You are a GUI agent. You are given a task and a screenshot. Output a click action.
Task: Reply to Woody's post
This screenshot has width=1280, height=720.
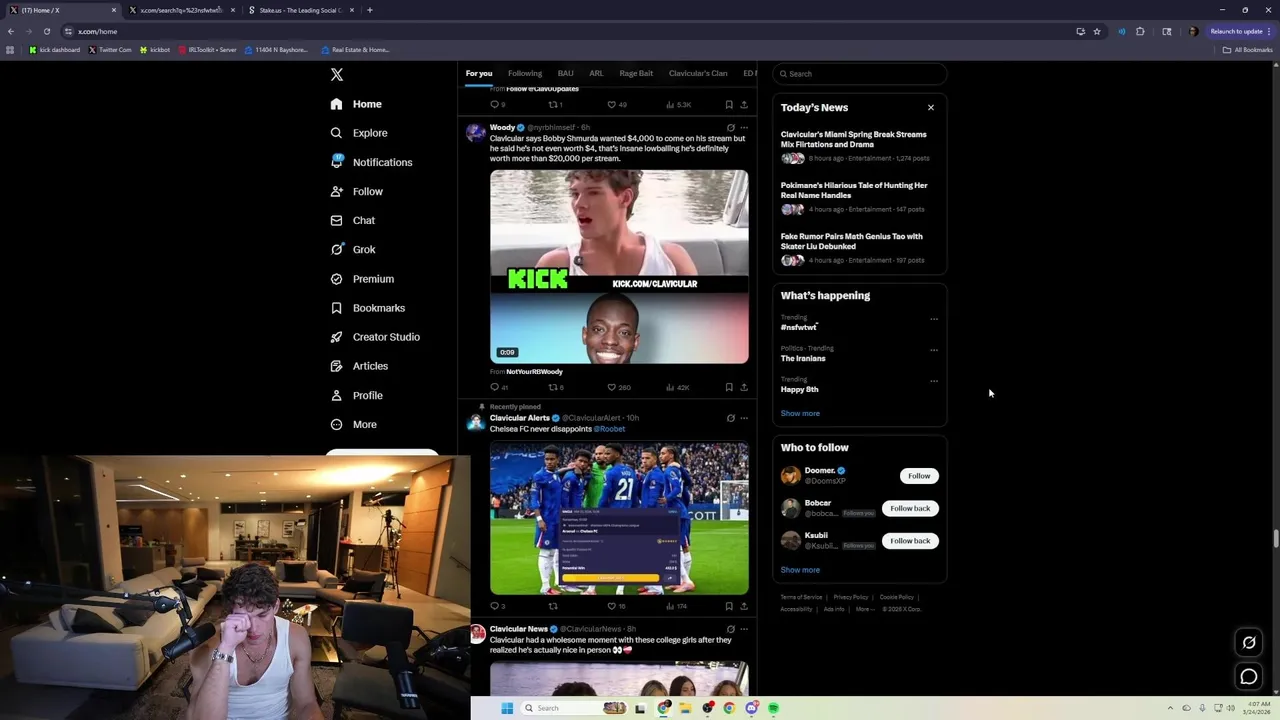tap(499, 387)
